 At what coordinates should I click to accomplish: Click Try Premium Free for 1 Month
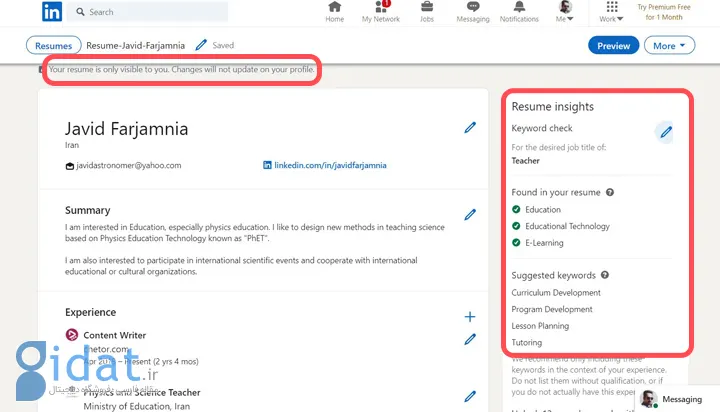coord(665,12)
